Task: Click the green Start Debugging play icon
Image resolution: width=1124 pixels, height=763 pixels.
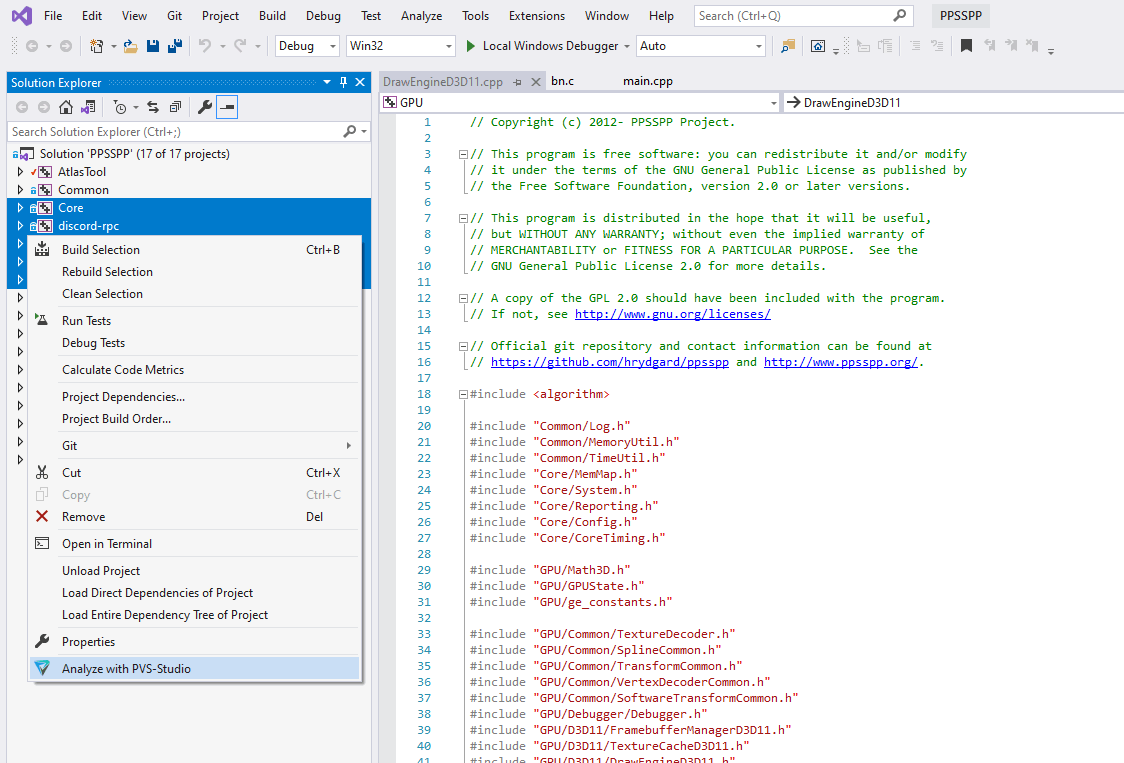Action: click(470, 46)
